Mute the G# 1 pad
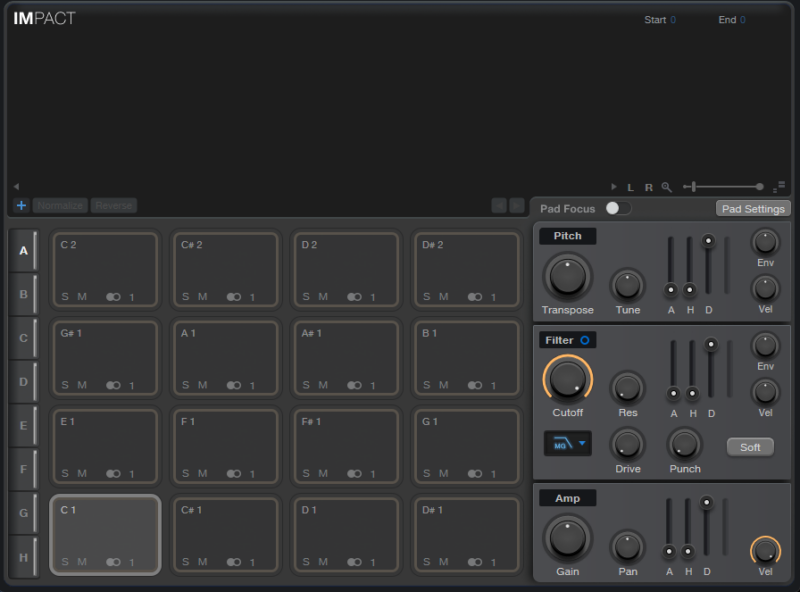800x592 pixels. tap(82, 385)
